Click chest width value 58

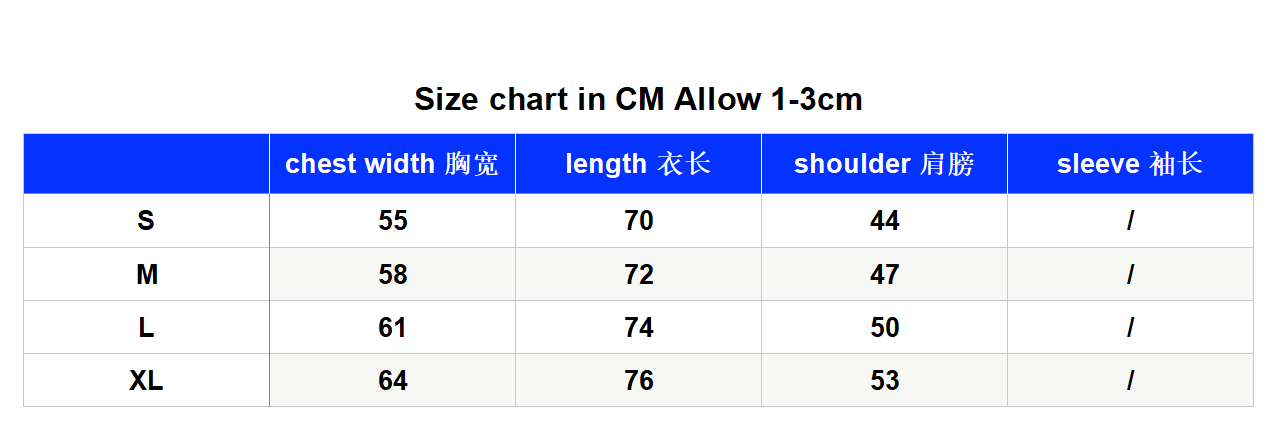pos(393,274)
